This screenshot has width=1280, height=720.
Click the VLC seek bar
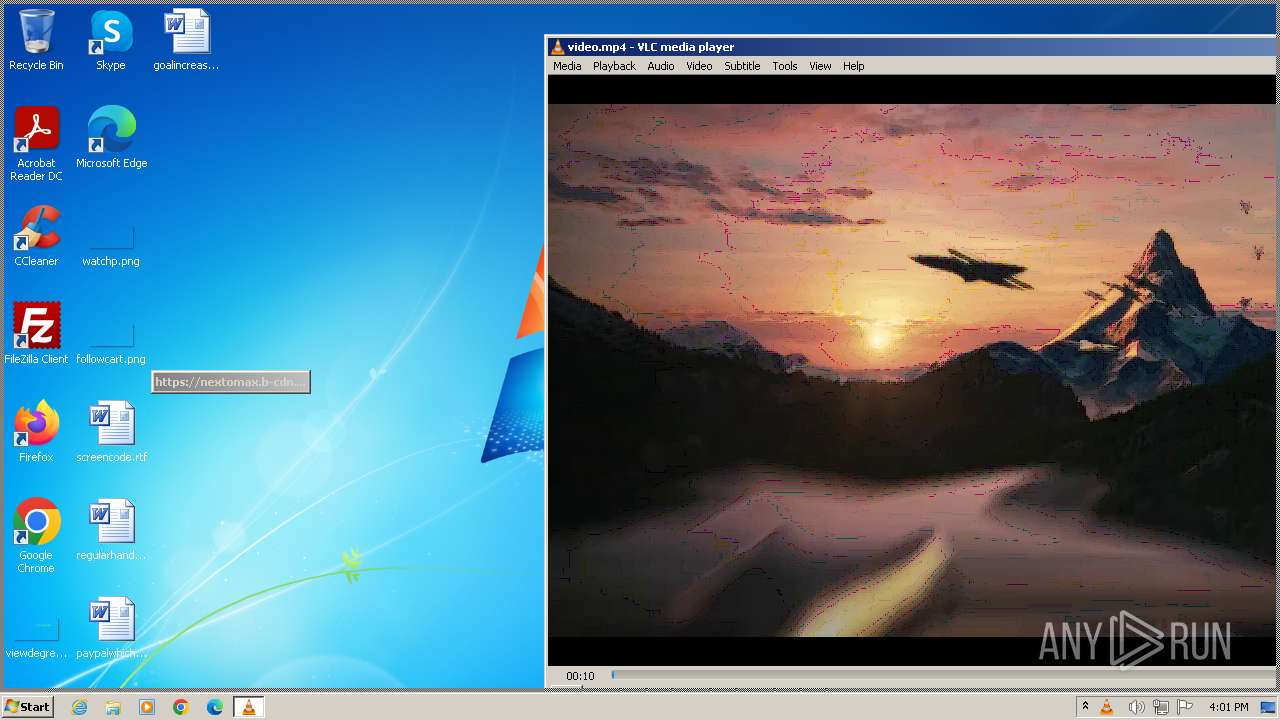tap(943, 675)
